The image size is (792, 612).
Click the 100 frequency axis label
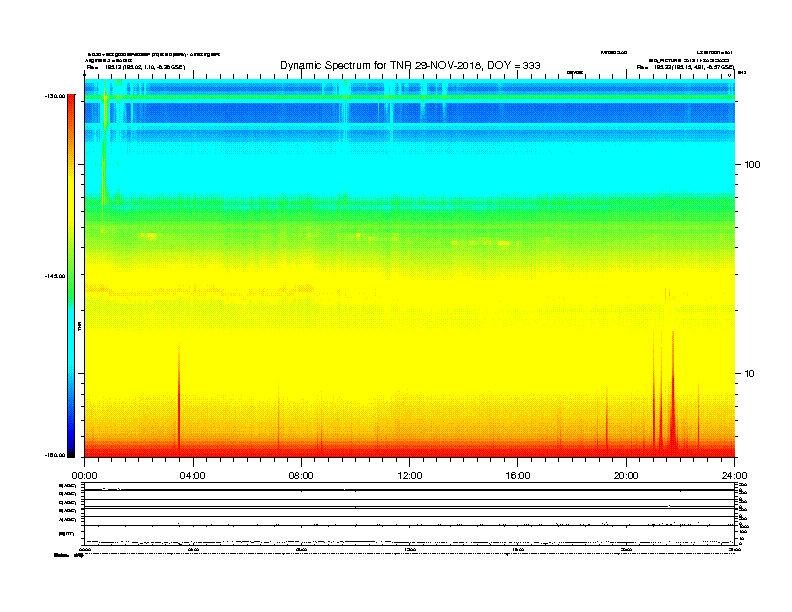(x=752, y=165)
